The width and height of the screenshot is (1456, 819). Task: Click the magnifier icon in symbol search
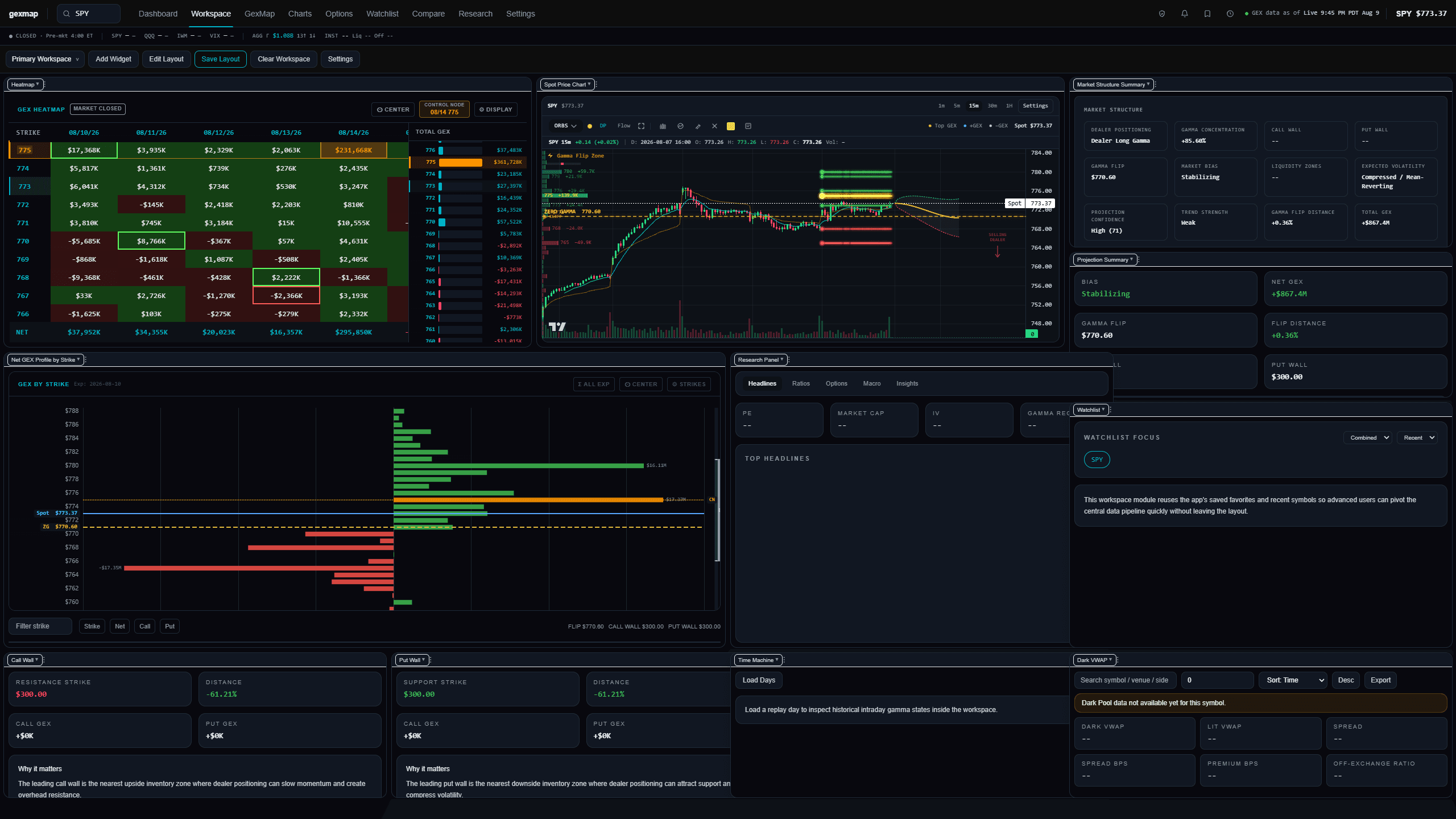click(x=67, y=14)
